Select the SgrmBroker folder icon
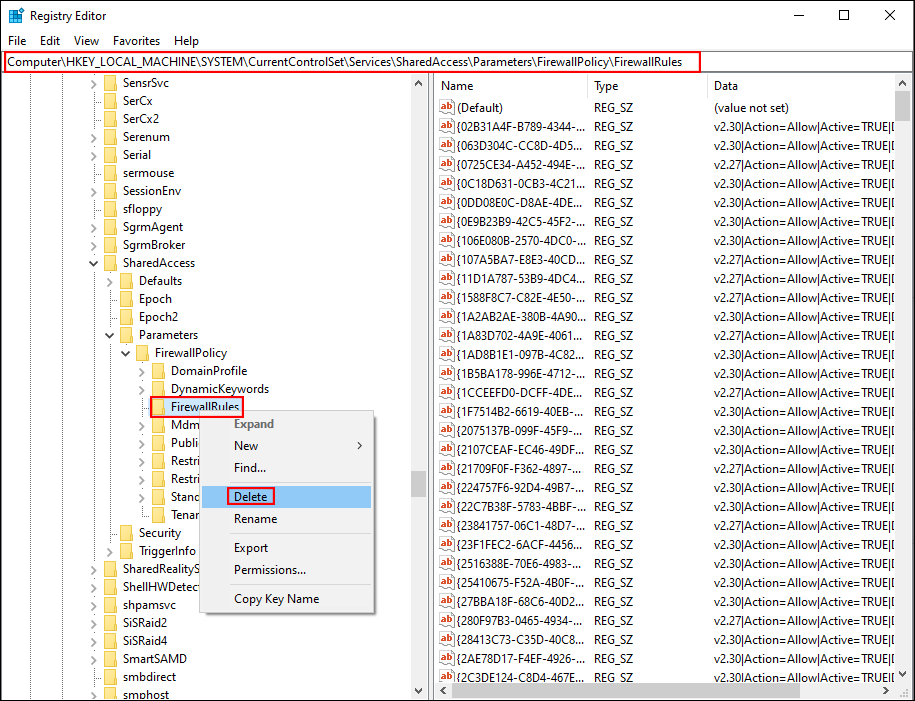The height and width of the screenshot is (701, 915). point(110,245)
